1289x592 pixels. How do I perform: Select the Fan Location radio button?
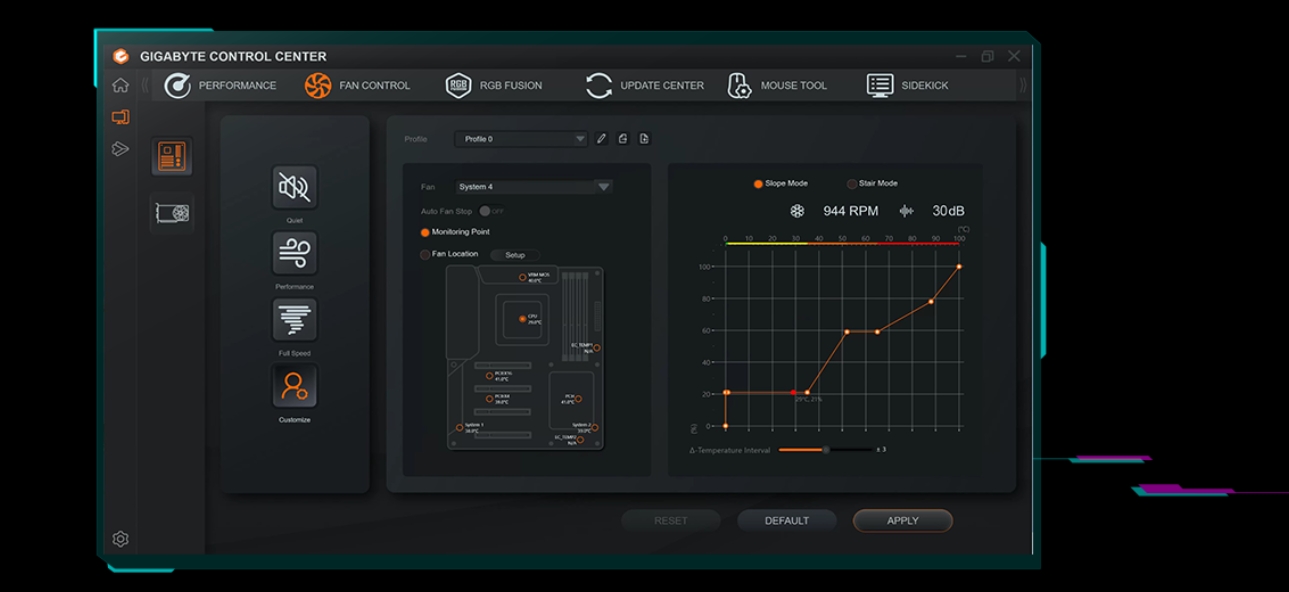click(425, 254)
